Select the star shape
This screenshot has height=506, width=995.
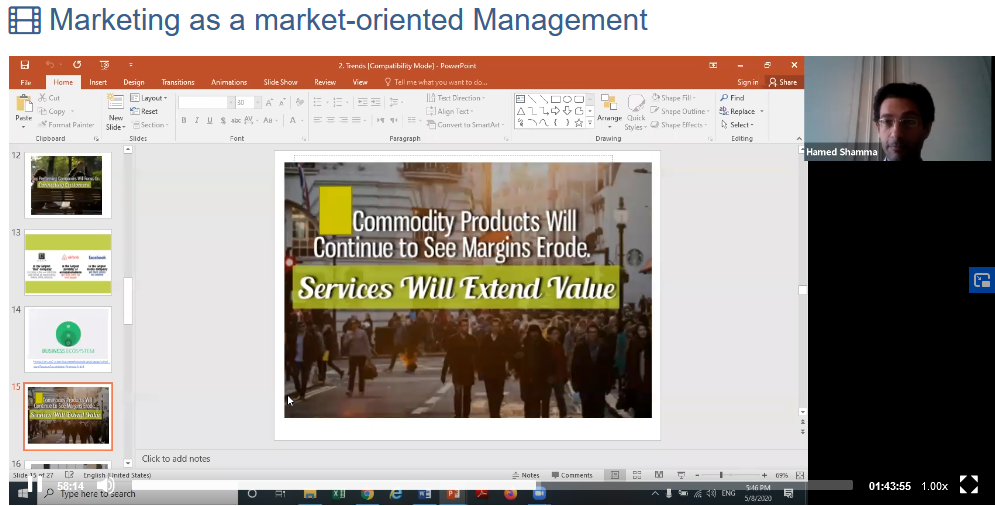(x=579, y=123)
